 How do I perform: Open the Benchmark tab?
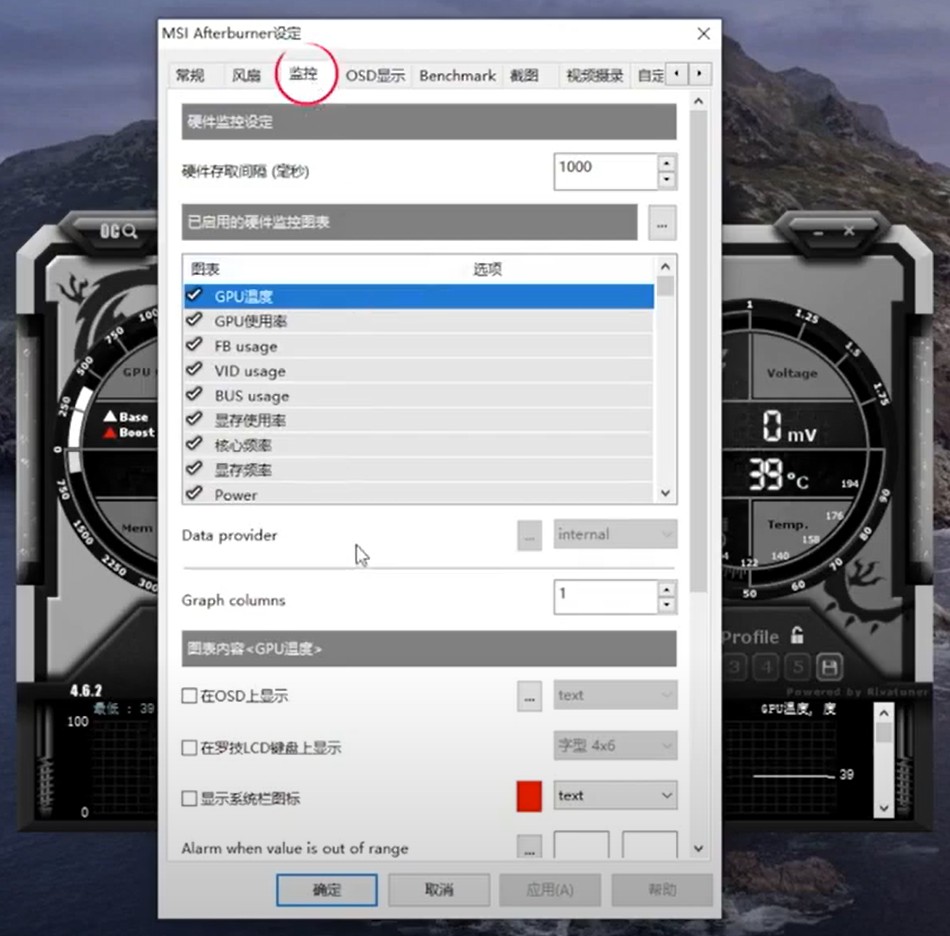click(457, 75)
